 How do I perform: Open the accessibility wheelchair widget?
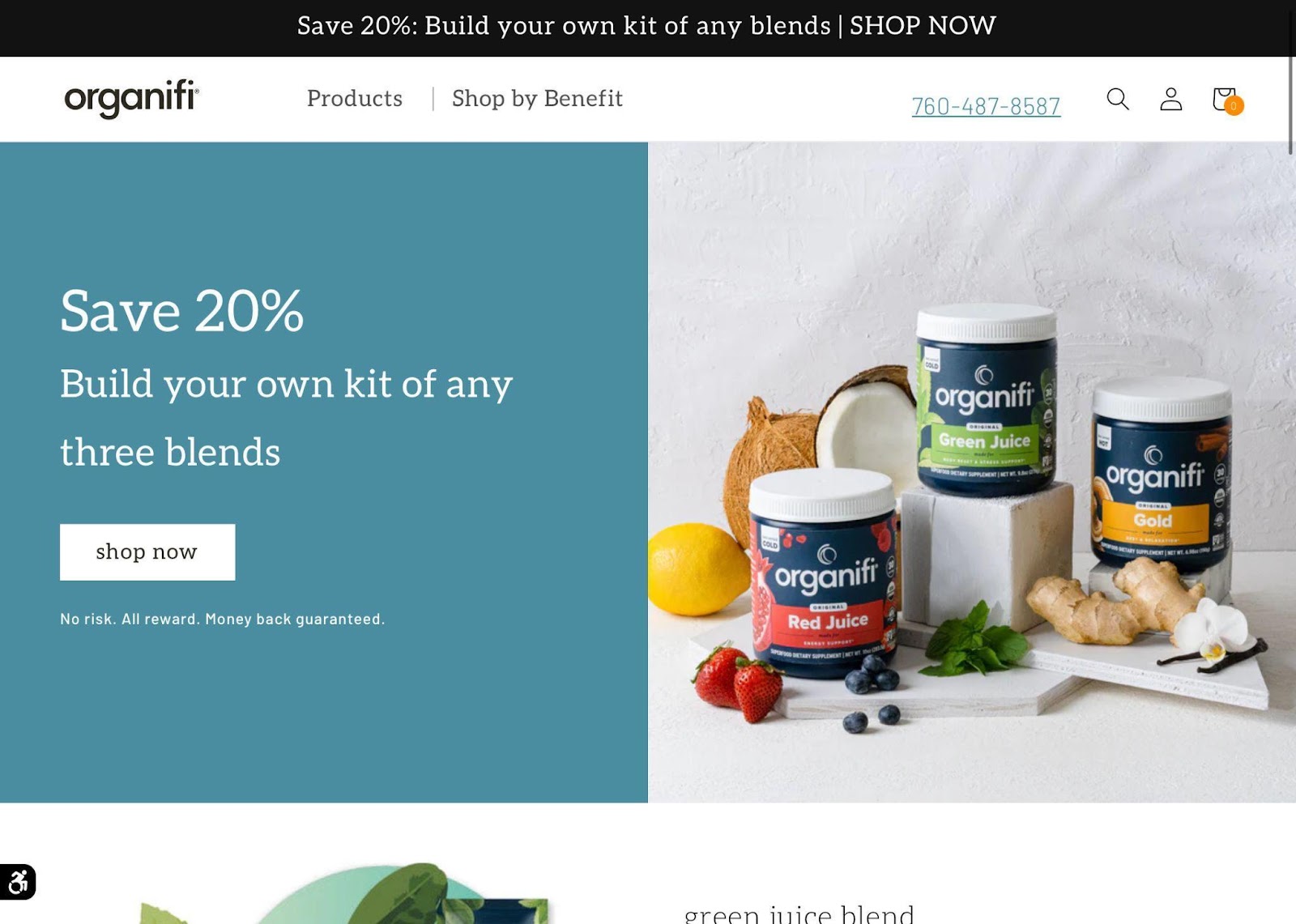[x=18, y=882]
